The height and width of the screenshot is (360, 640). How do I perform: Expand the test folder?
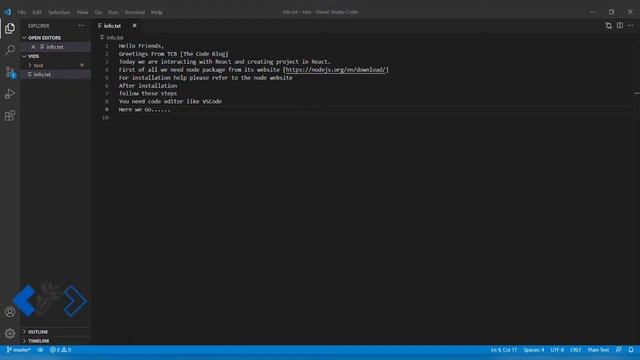pyautogui.click(x=38, y=65)
